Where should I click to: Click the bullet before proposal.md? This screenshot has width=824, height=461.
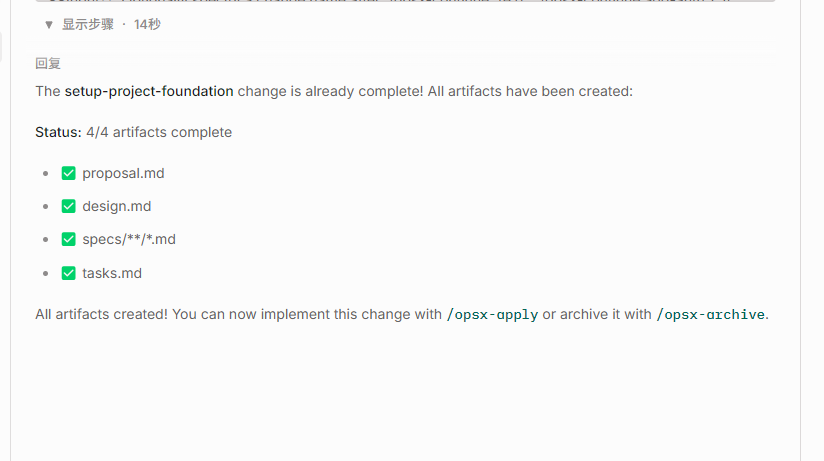46,173
